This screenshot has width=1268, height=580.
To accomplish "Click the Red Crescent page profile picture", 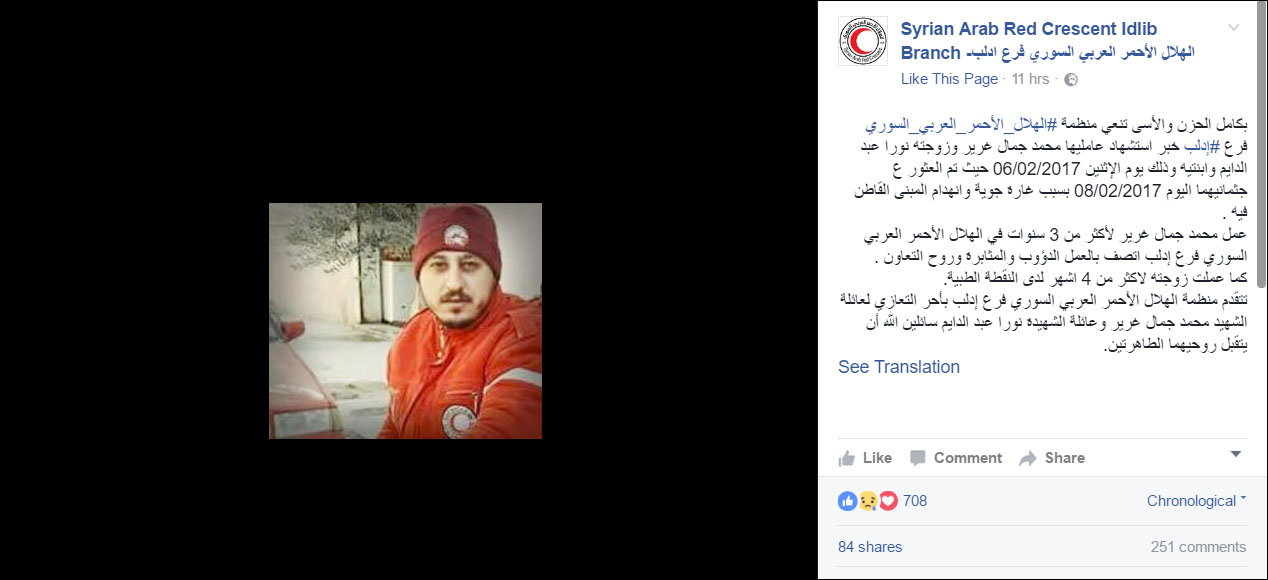I will coord(863,41).
